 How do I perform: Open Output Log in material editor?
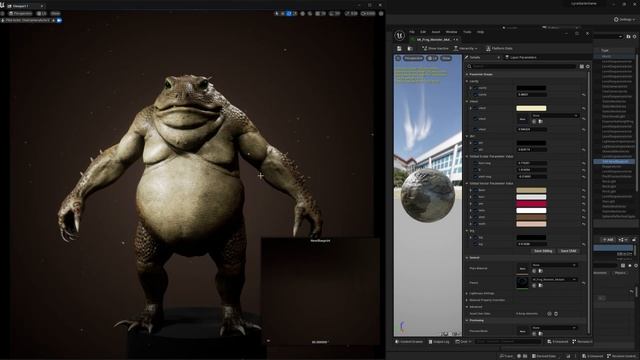click(439, 342)
